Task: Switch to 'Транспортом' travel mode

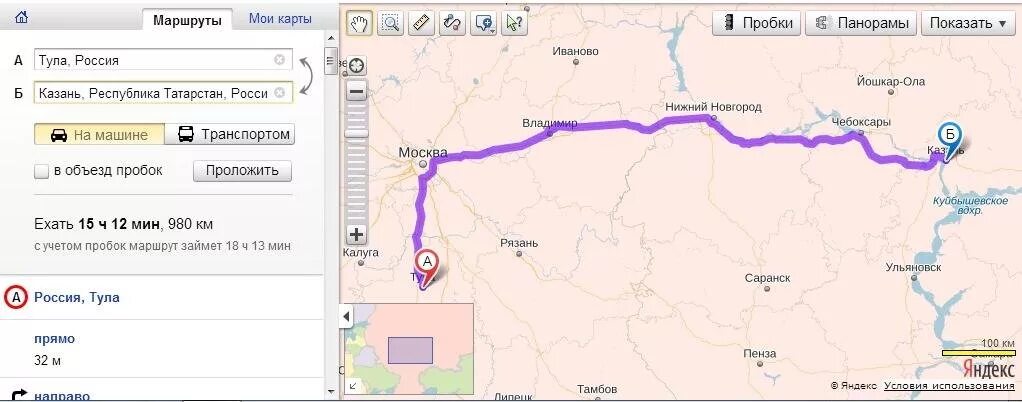Action: click(229, 135)
